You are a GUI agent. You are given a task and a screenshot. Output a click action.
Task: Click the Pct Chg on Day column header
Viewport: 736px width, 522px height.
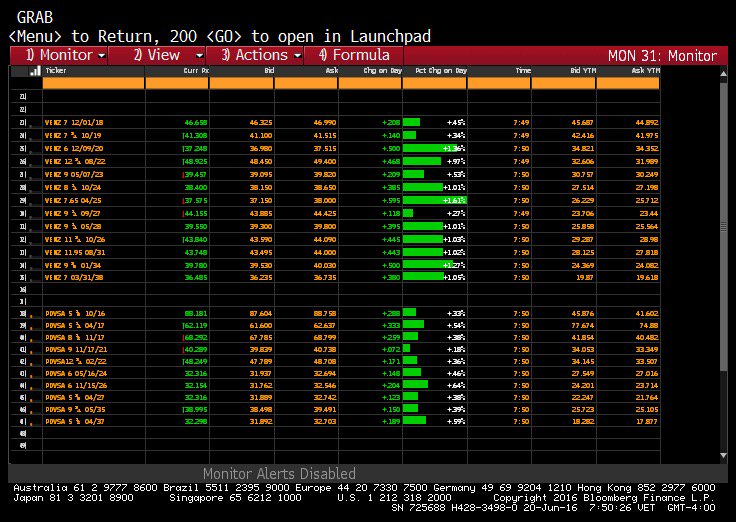pos(441,70)
